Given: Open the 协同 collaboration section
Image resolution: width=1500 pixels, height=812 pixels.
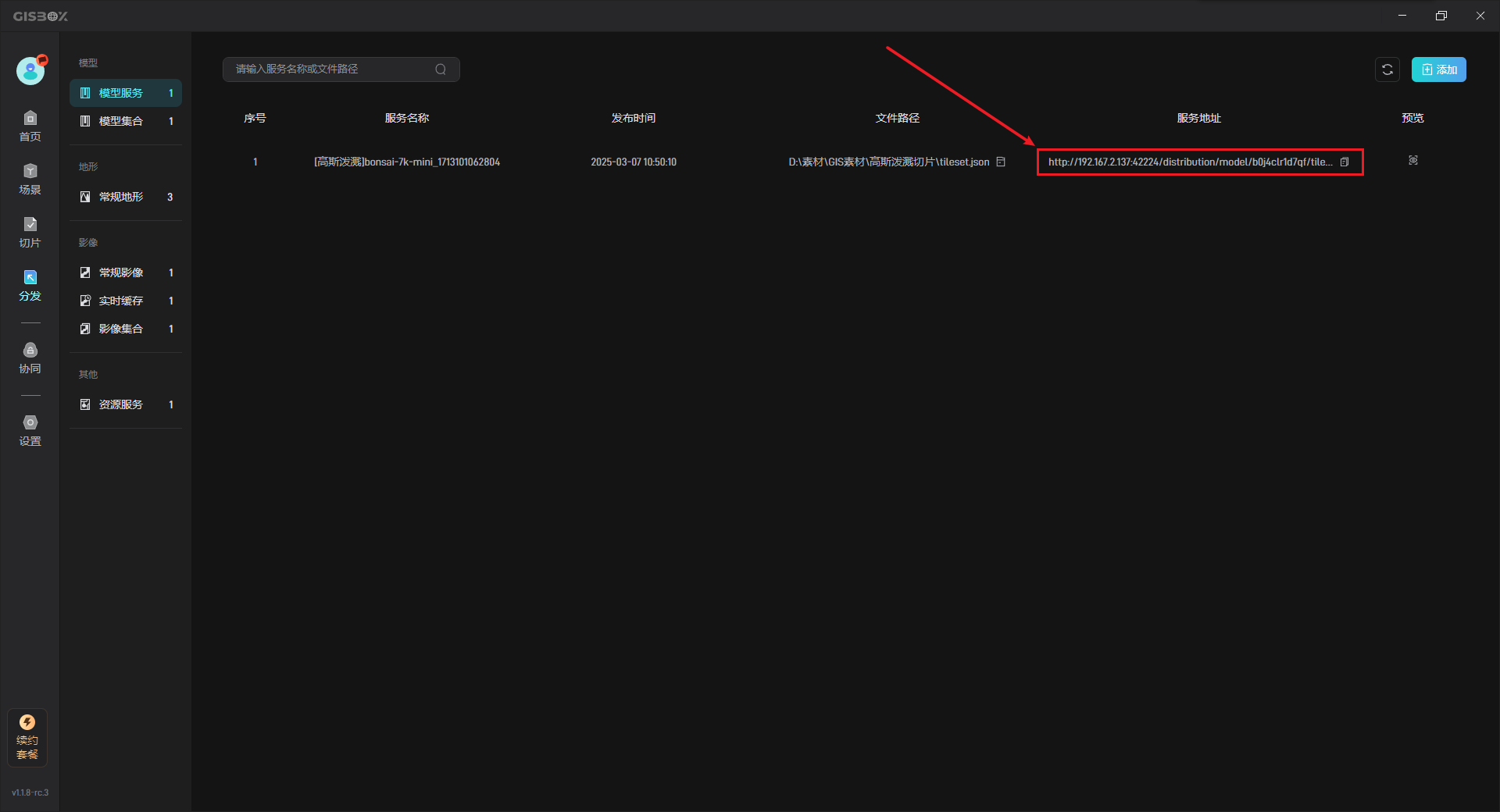Looking at the screenshot, I should [x=30, y=358].
